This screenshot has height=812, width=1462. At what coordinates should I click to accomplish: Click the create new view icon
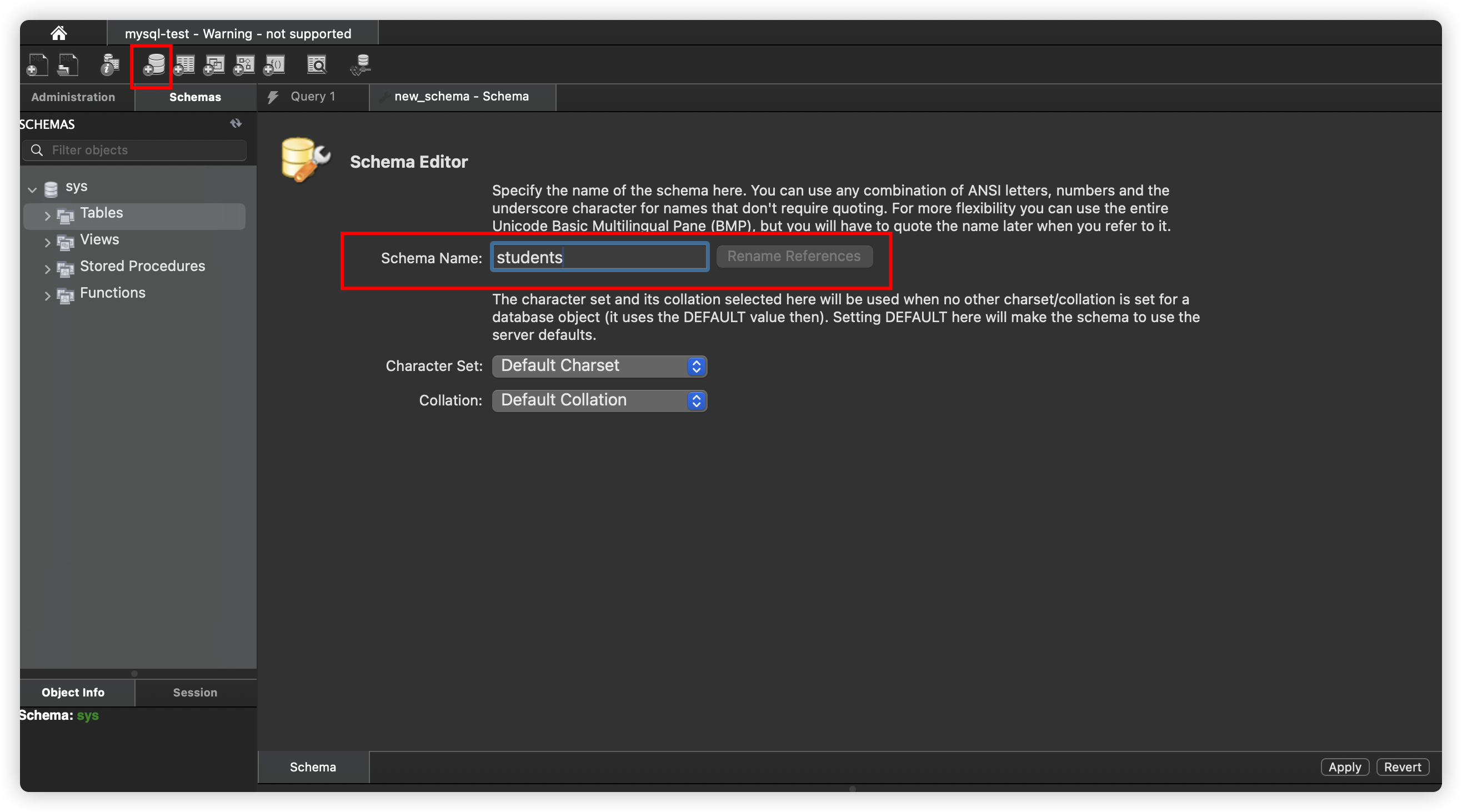[x=214, y=64]
